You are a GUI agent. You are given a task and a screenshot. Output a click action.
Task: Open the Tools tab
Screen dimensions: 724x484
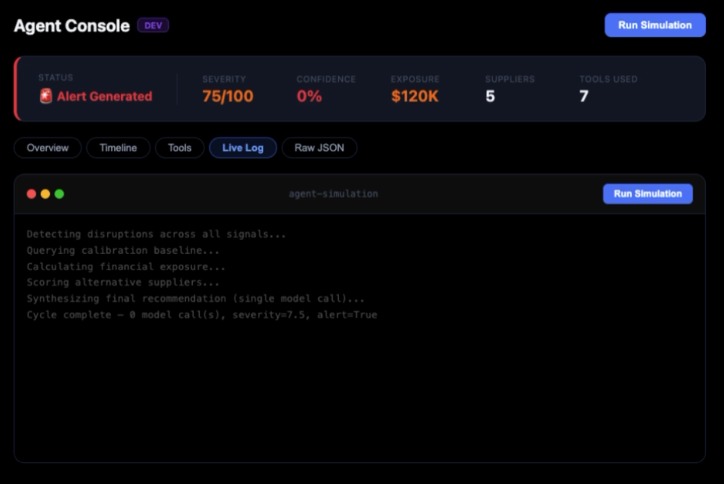[180, 148]
